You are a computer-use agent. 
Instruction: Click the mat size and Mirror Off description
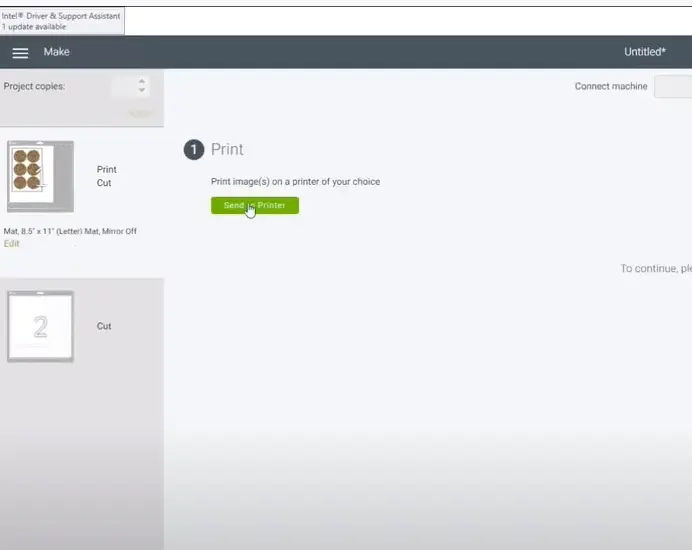click(70, 231)
